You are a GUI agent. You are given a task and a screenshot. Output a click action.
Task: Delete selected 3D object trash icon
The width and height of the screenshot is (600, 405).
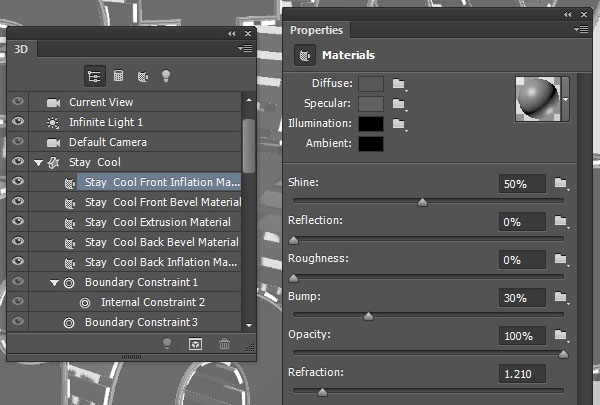point(225,344)
